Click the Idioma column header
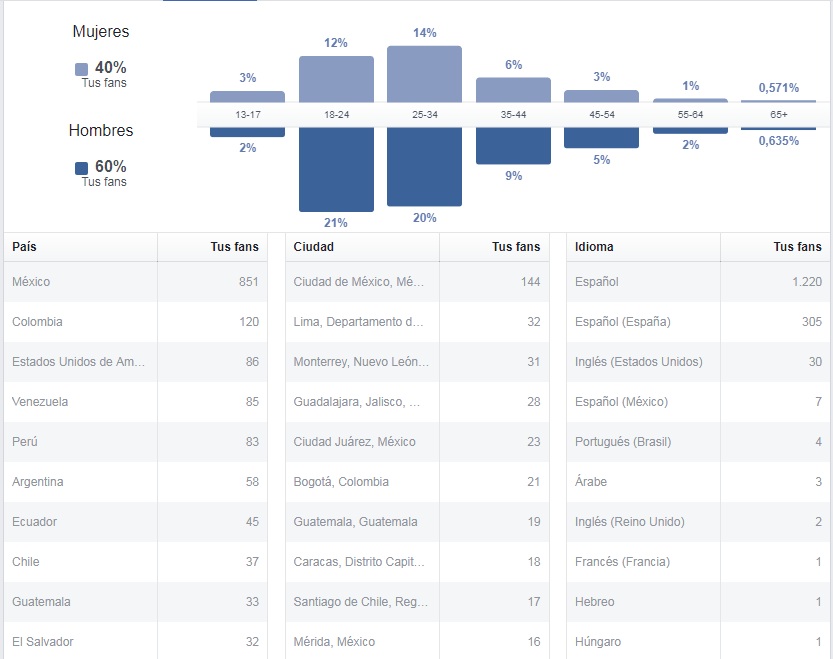 pos(643,247)
